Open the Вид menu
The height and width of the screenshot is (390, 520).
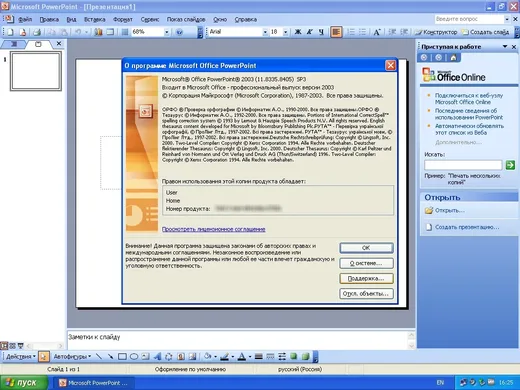(71, 19)
